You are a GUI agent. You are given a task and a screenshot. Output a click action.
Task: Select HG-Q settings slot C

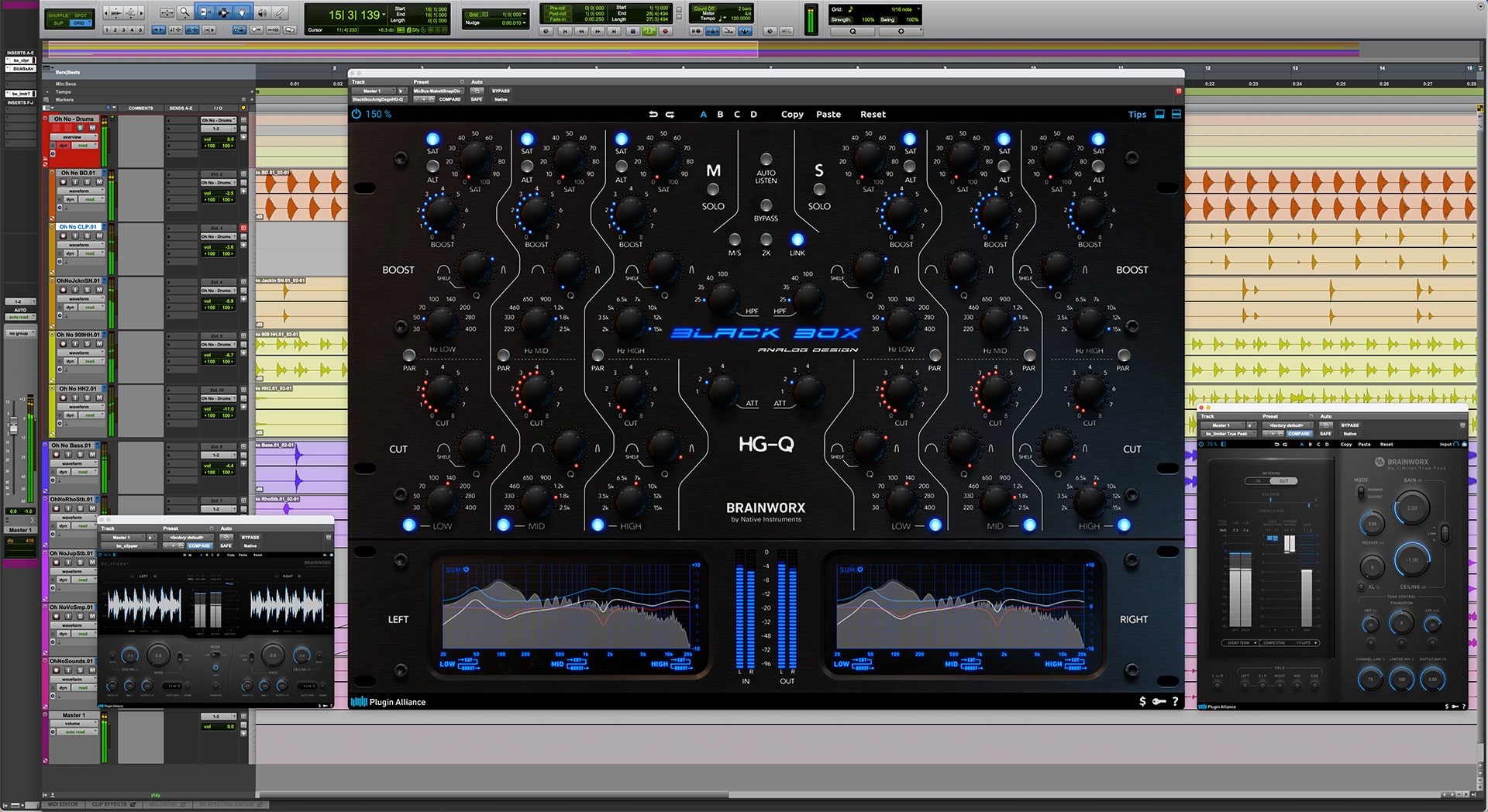(x=736, y=114)
